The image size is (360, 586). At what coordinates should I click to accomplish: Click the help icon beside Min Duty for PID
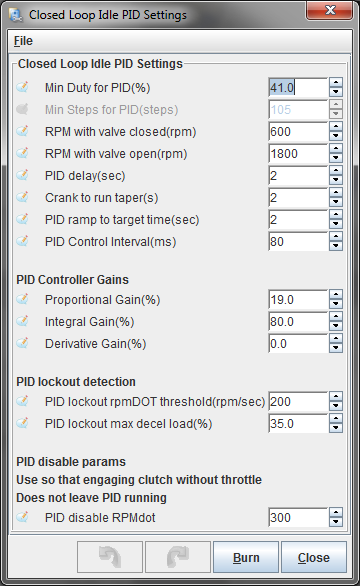(x=22, y=87)
